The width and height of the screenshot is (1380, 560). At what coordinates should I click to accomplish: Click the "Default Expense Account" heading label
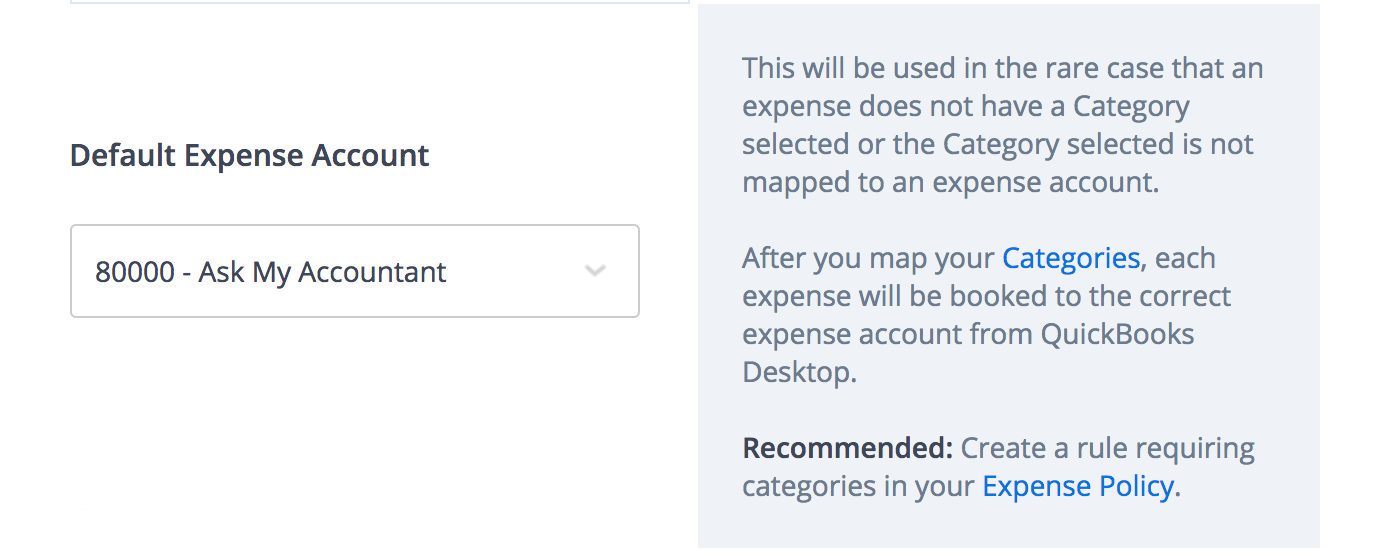click(x=249, y=156)
